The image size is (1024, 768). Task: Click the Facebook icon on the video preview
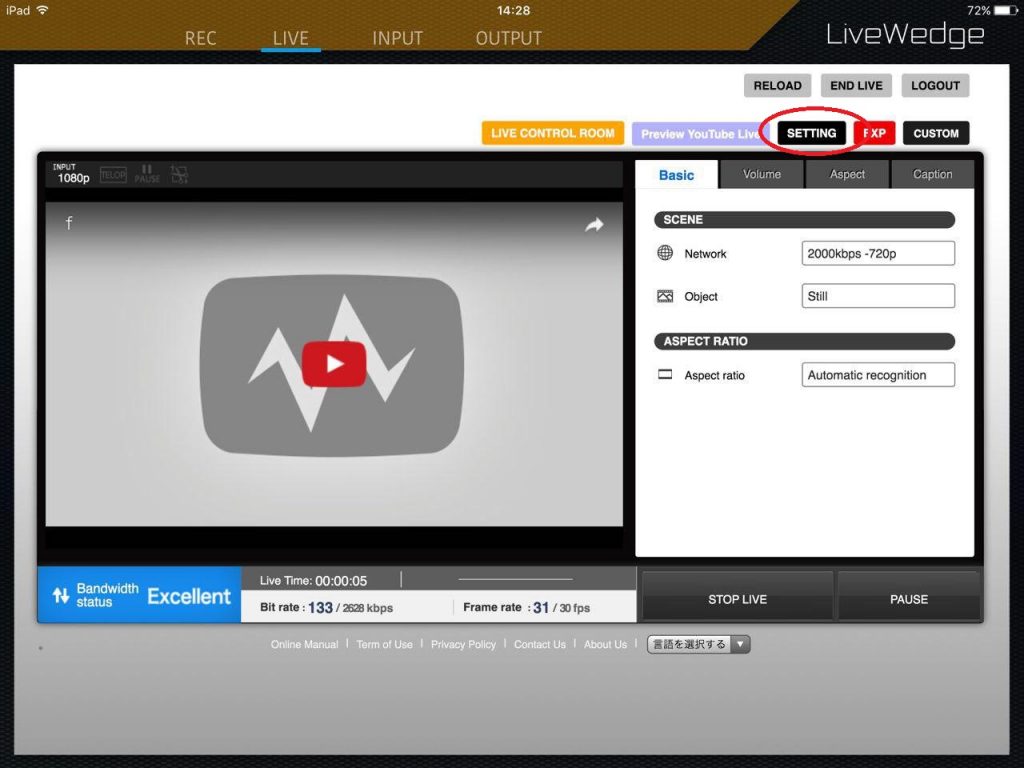click(x=69, y=223)
